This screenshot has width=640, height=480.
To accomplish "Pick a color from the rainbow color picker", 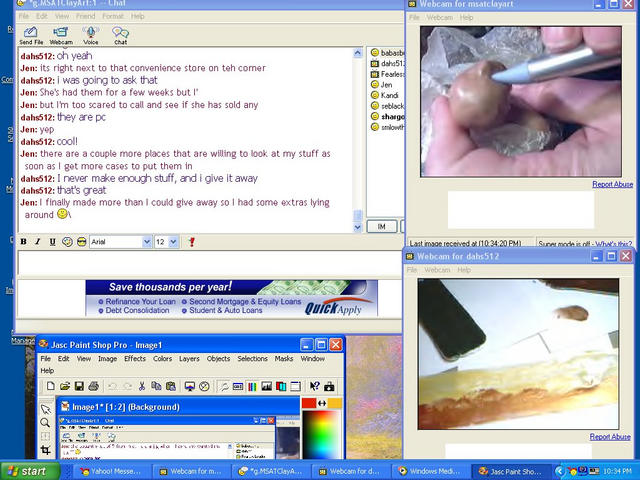I will coord(322,434).
